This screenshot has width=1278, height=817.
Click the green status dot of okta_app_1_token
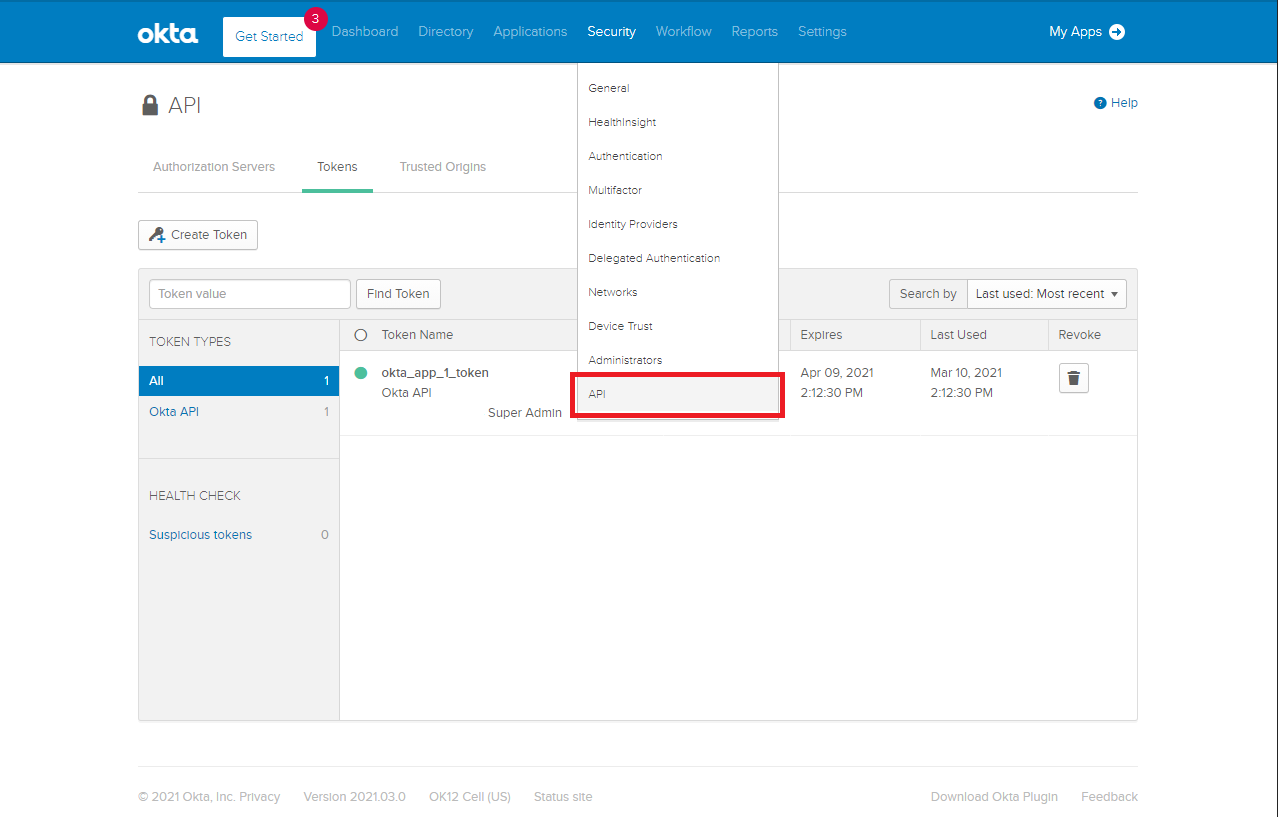click(x=361, y=373)
